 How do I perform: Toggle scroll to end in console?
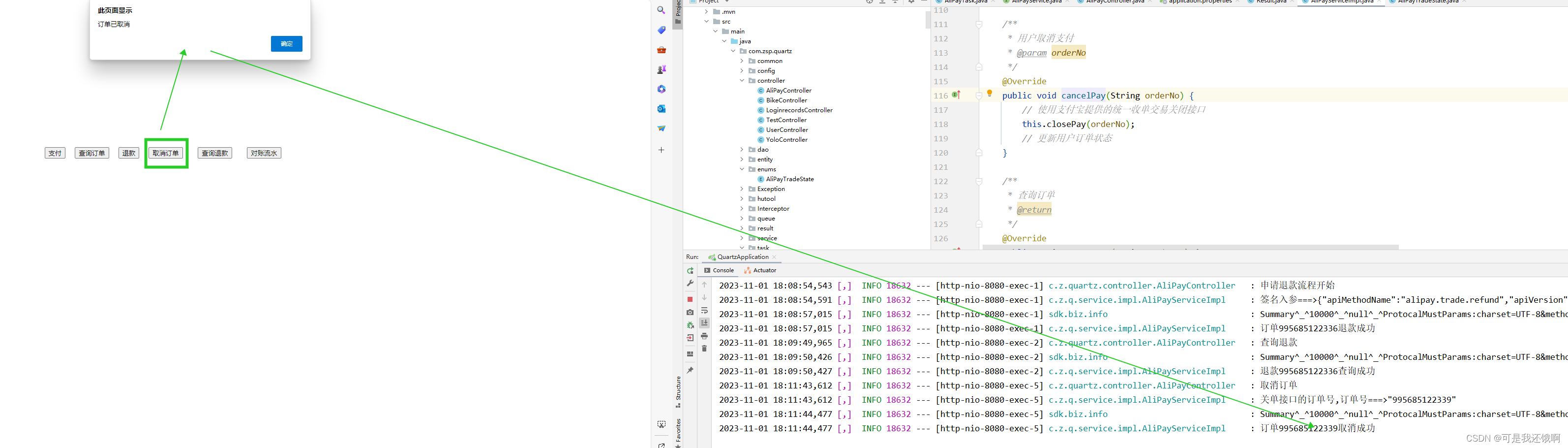(704, 323)
